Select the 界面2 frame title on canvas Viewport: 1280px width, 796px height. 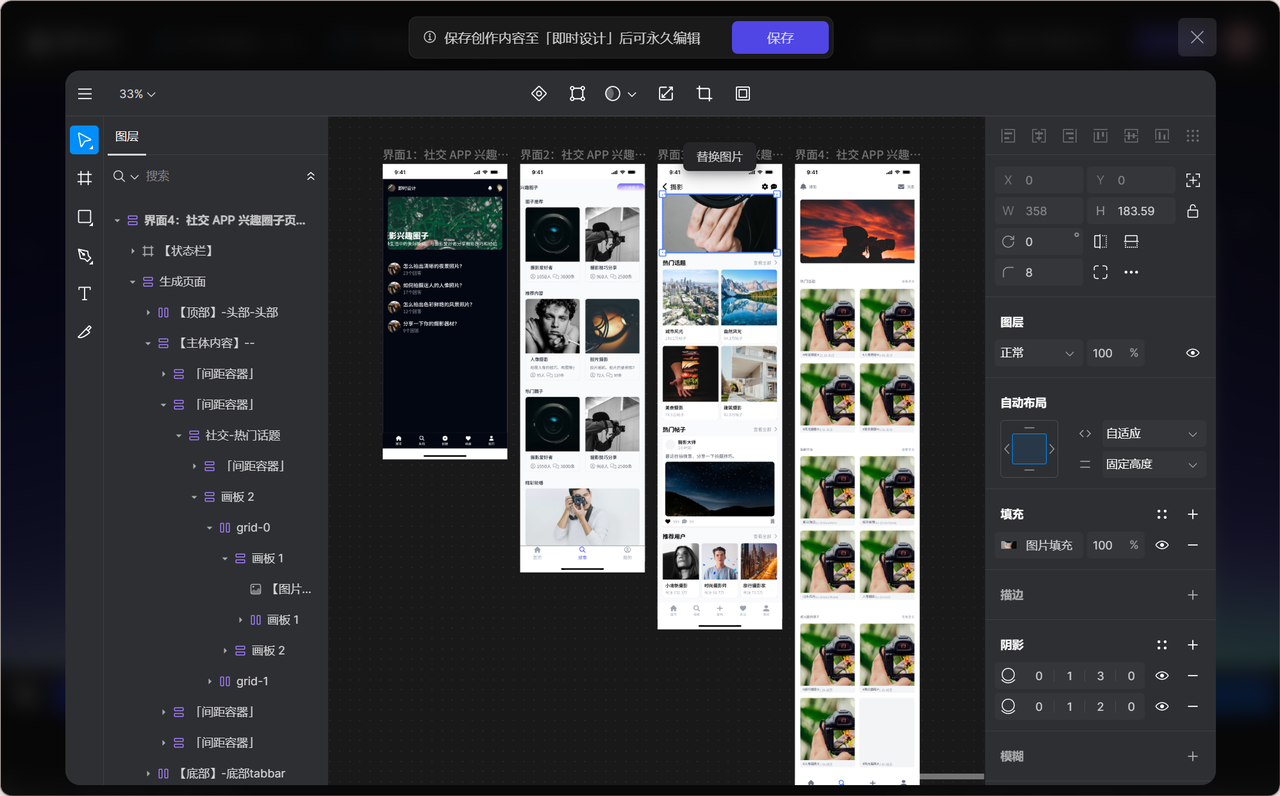tap(582, 155)
